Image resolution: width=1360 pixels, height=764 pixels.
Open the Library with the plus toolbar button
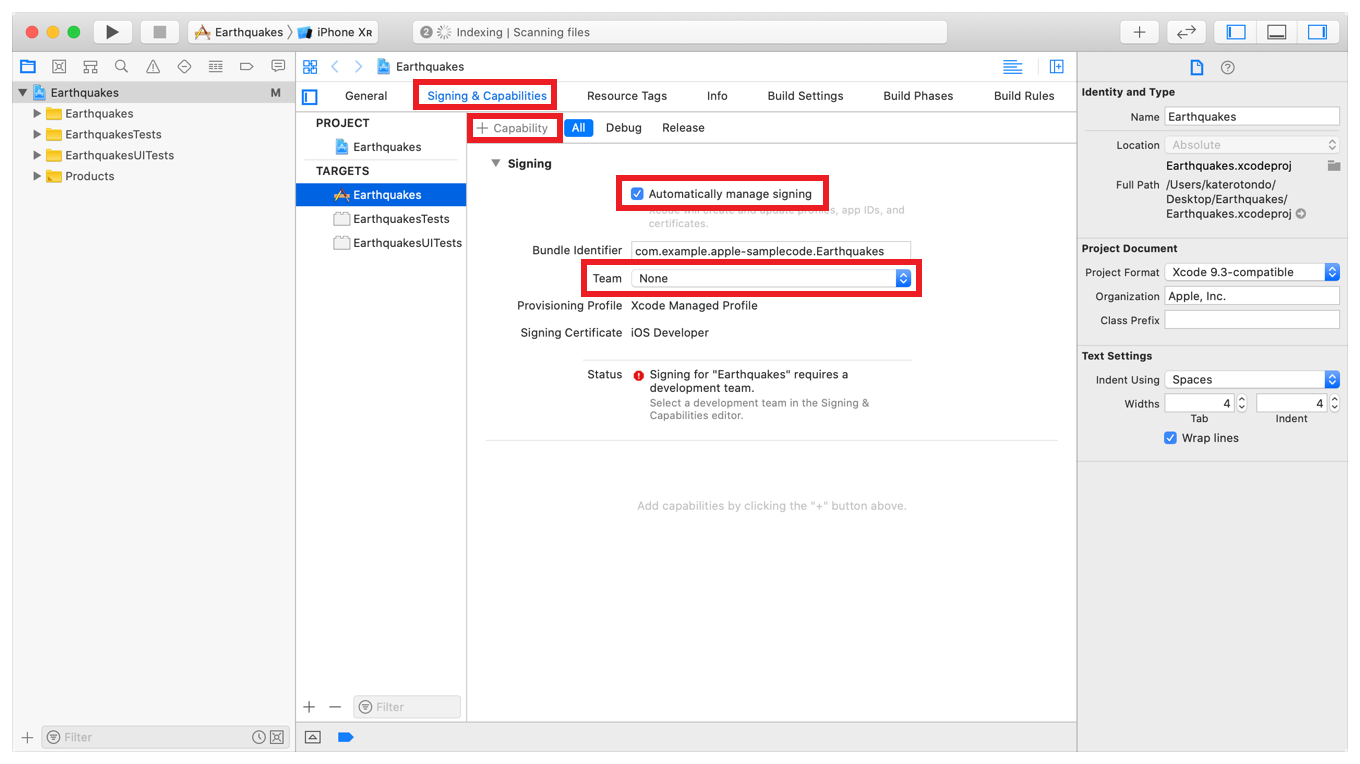tap(1139, 32)
